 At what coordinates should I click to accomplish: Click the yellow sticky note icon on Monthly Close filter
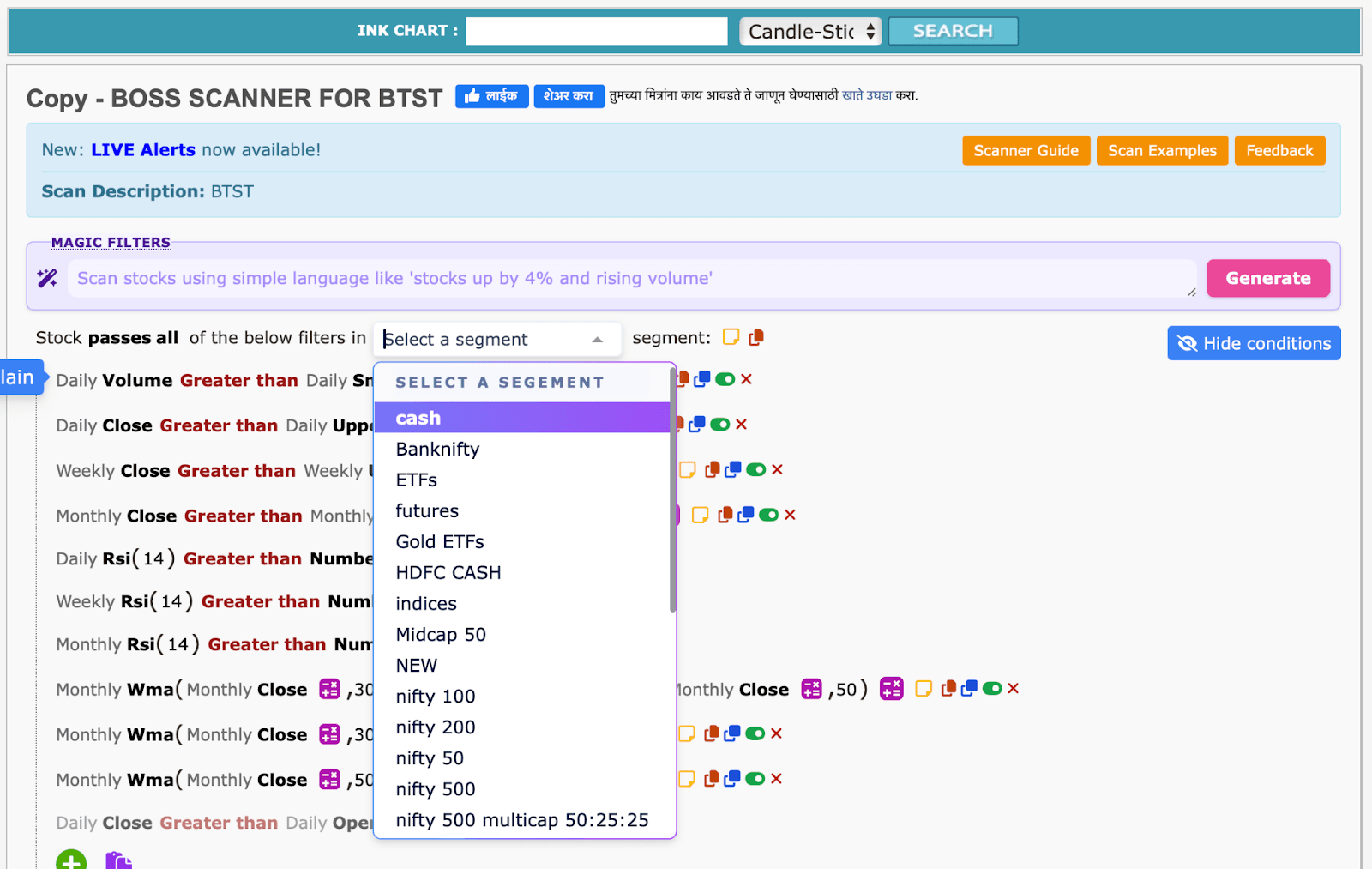coord(701,515)
